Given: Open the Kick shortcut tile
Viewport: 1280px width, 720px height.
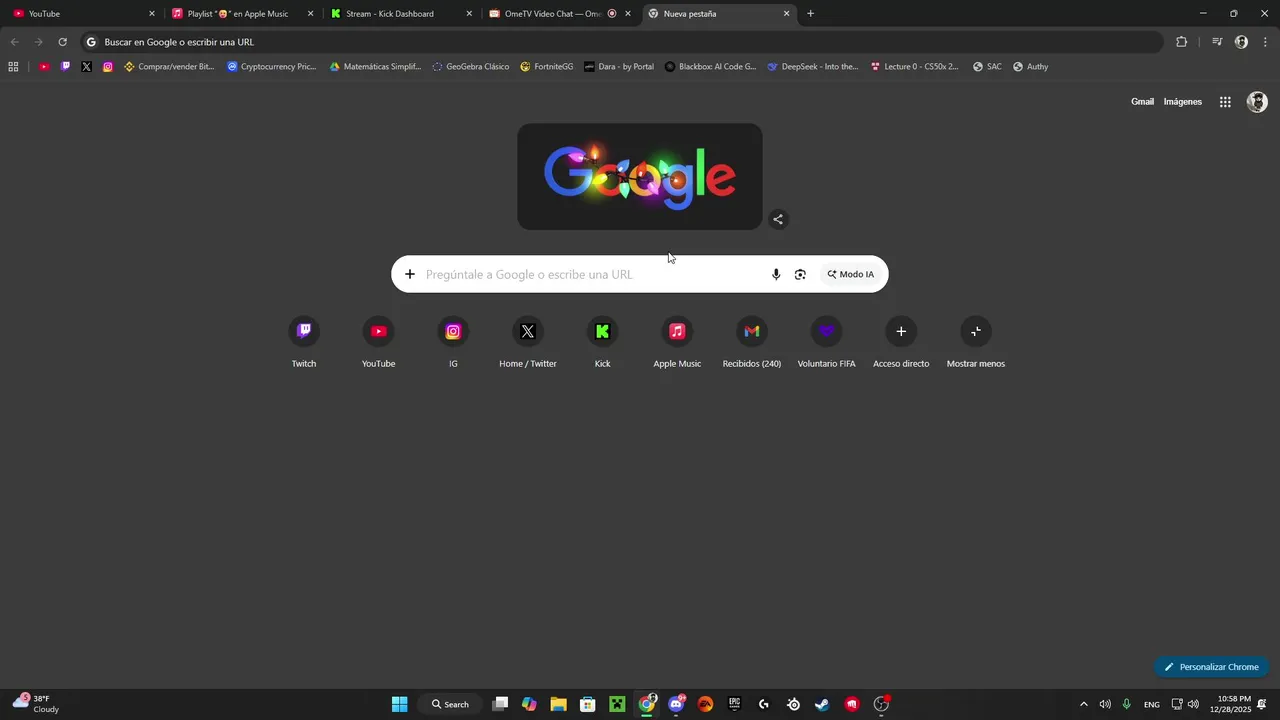Looking at the screenshot, I should click(602, 342).
